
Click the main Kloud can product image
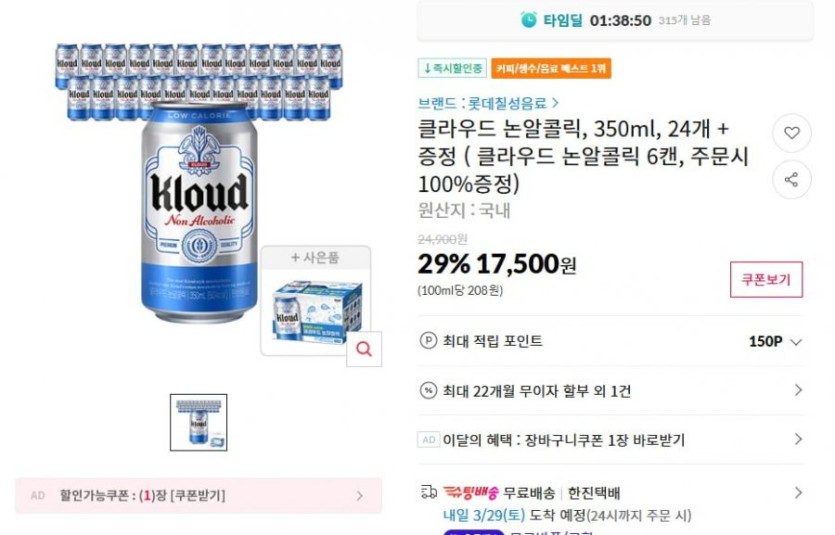click(x=199, y=212)
